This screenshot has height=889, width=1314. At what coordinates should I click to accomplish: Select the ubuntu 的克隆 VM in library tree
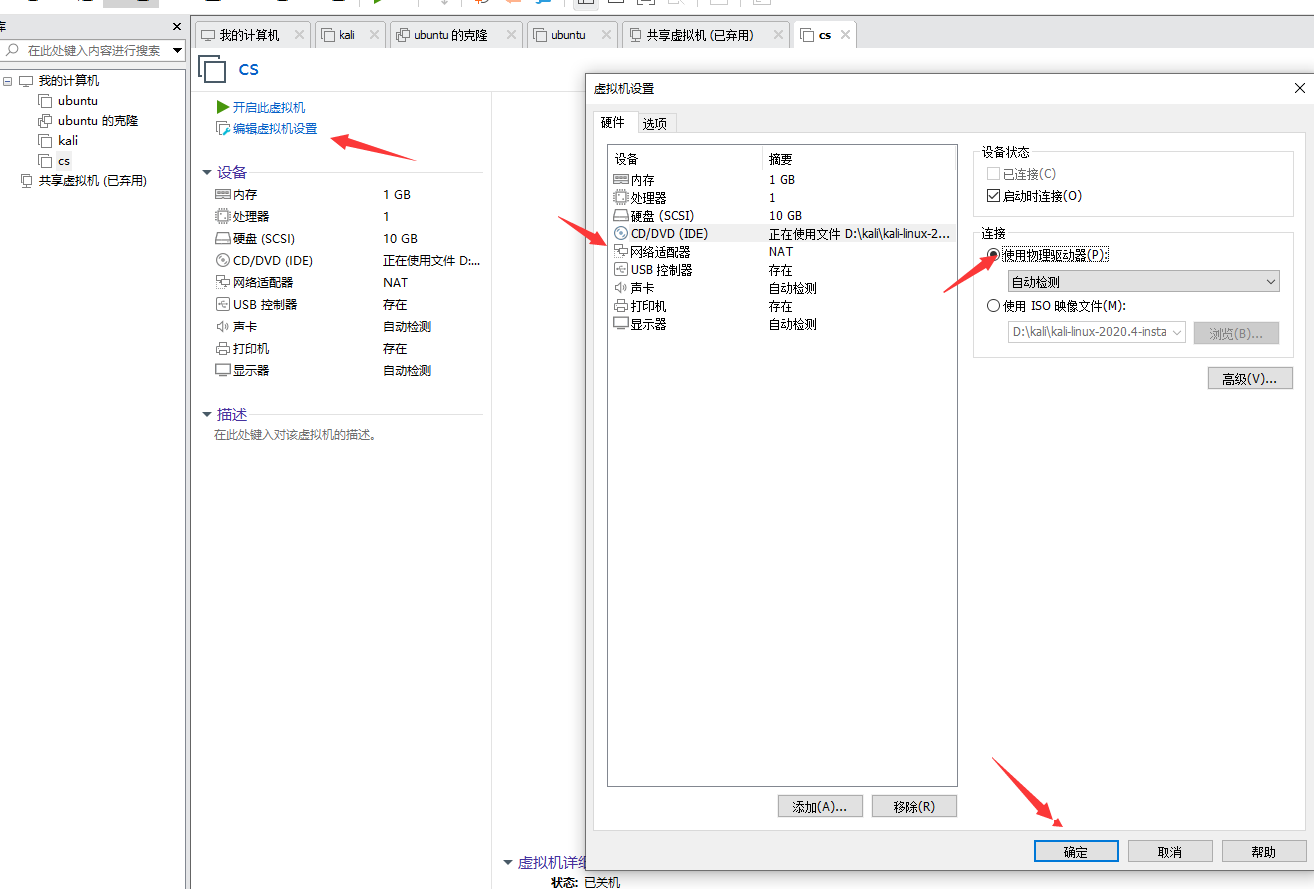(x=98, y=121)
